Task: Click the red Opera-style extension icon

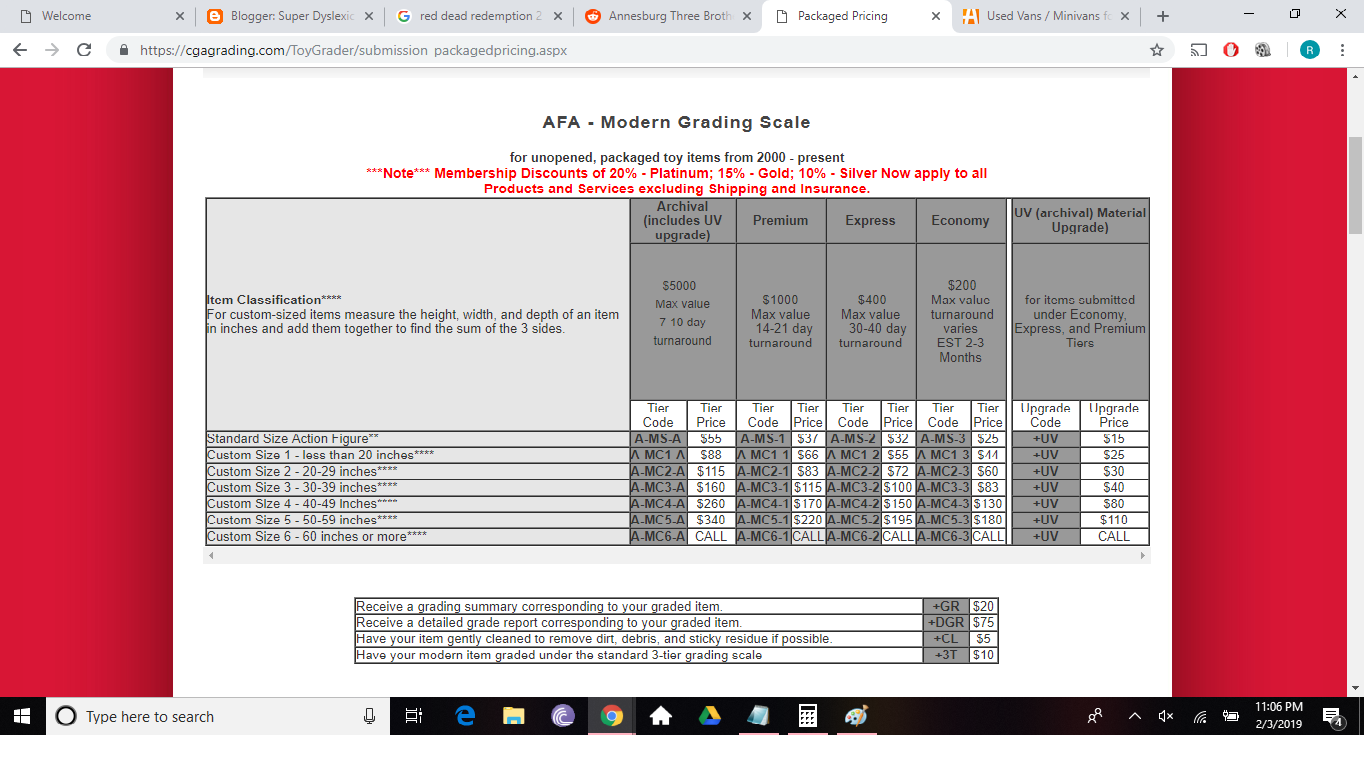Action: [1232, 50]
